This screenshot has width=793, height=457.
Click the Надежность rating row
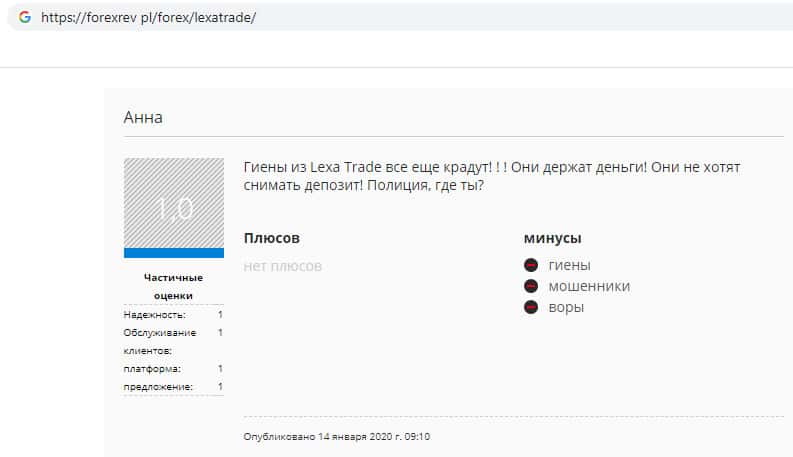click(x=173, y=314)
